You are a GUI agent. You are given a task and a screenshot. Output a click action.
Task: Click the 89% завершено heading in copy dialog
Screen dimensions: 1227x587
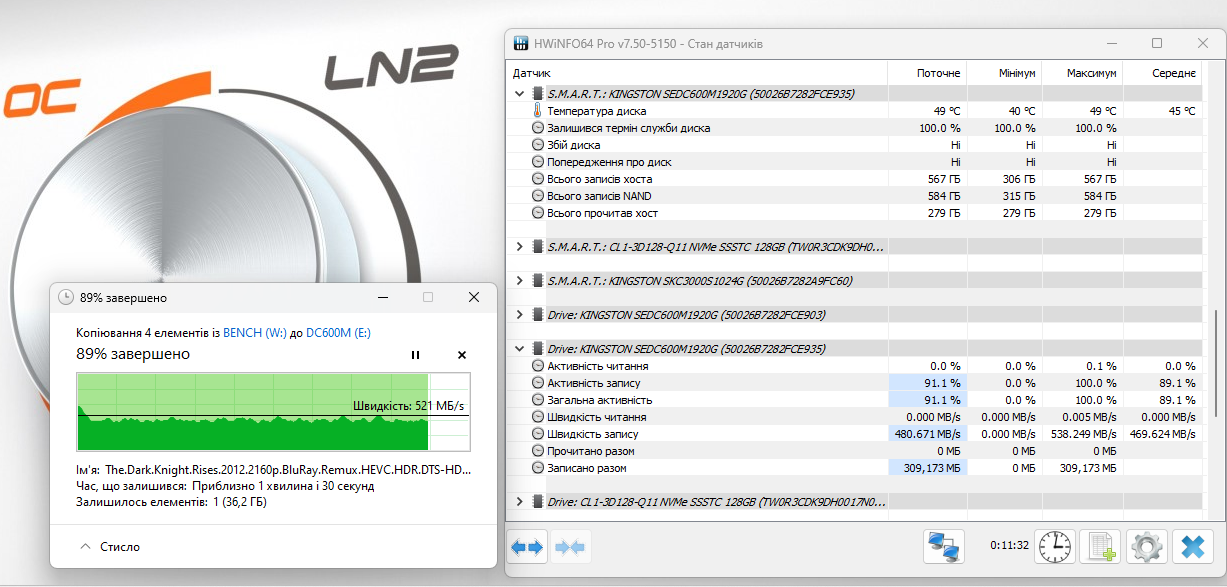(x=133, y=354)
